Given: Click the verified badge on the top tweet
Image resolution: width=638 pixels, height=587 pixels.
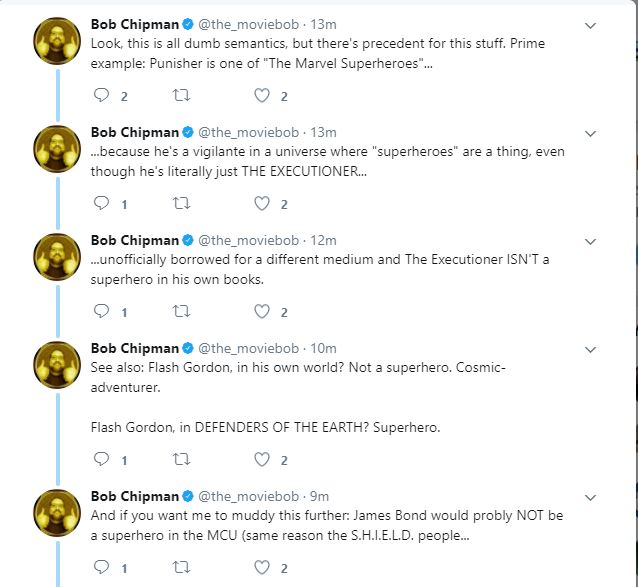Looking at the screenshot, I should click(188, 24).
